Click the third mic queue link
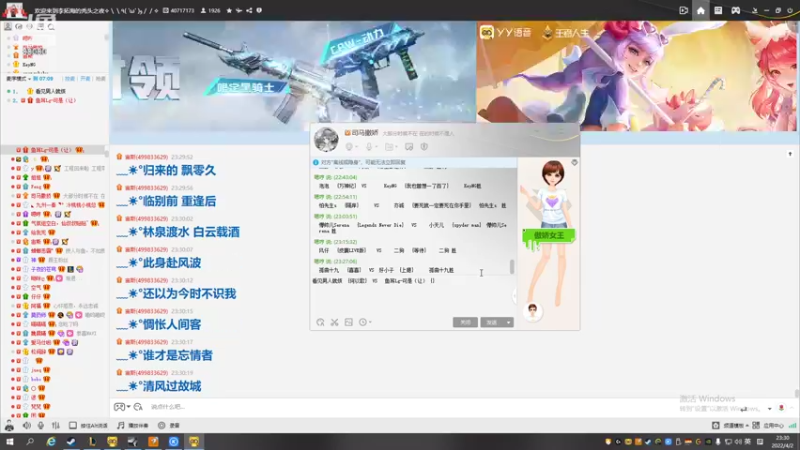The width and height of the screenshot is (800, 450). (x=101, y=79)
